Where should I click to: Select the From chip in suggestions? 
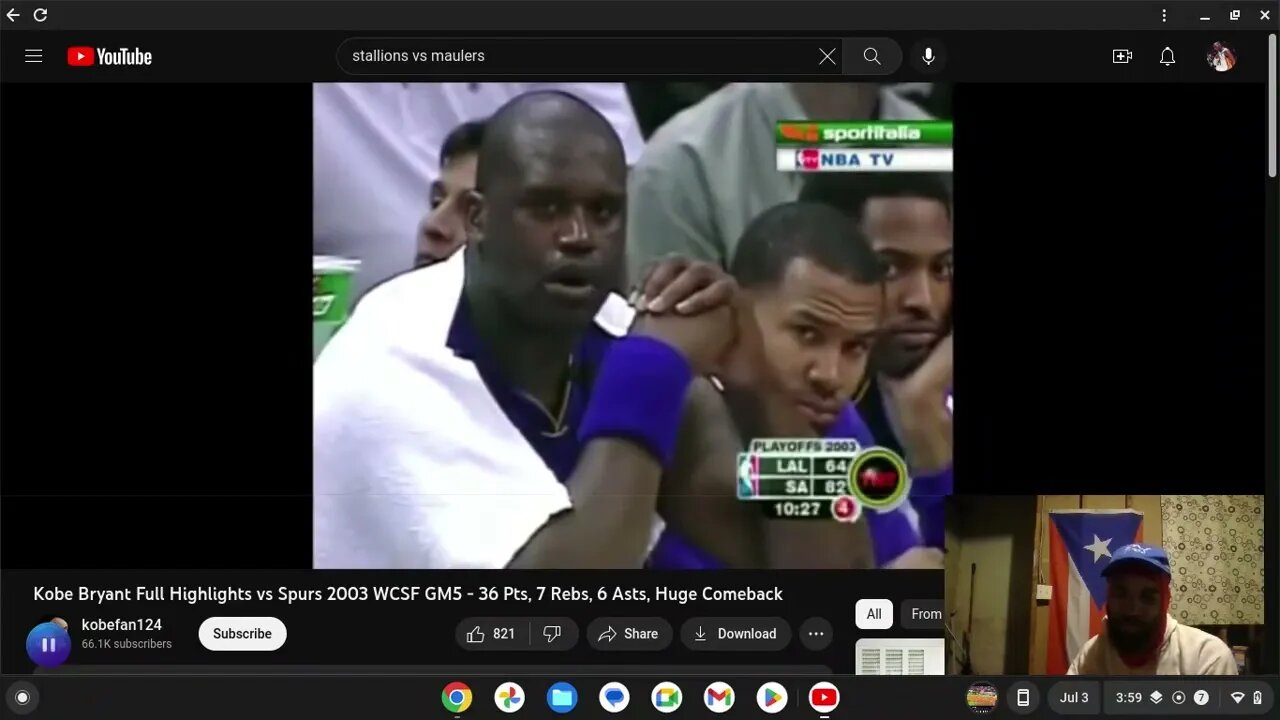[x=924, y=614]
